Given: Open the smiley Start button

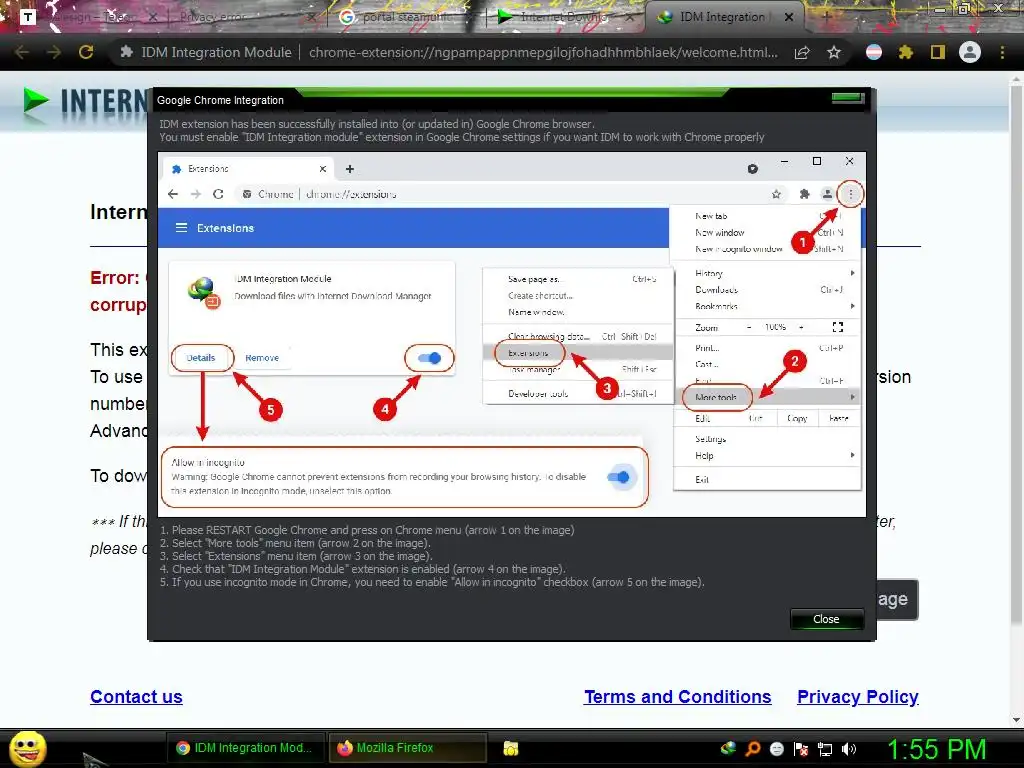Looking at the screenshot, I should (27, 748).
